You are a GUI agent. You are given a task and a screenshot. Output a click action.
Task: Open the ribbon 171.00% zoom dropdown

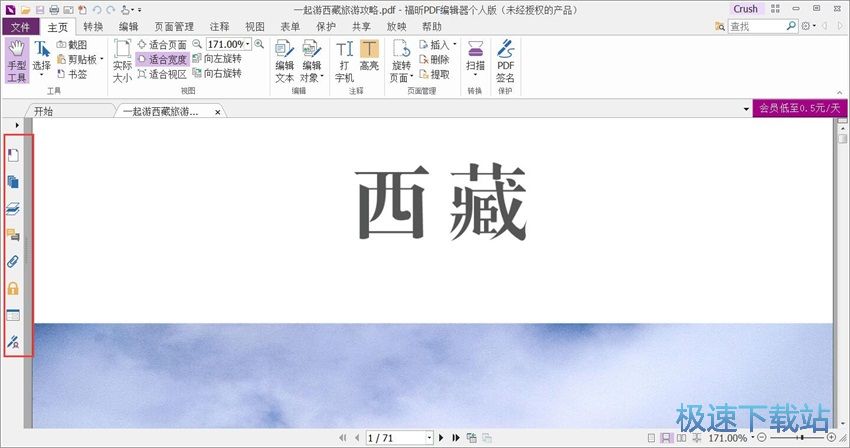(248, 44)
